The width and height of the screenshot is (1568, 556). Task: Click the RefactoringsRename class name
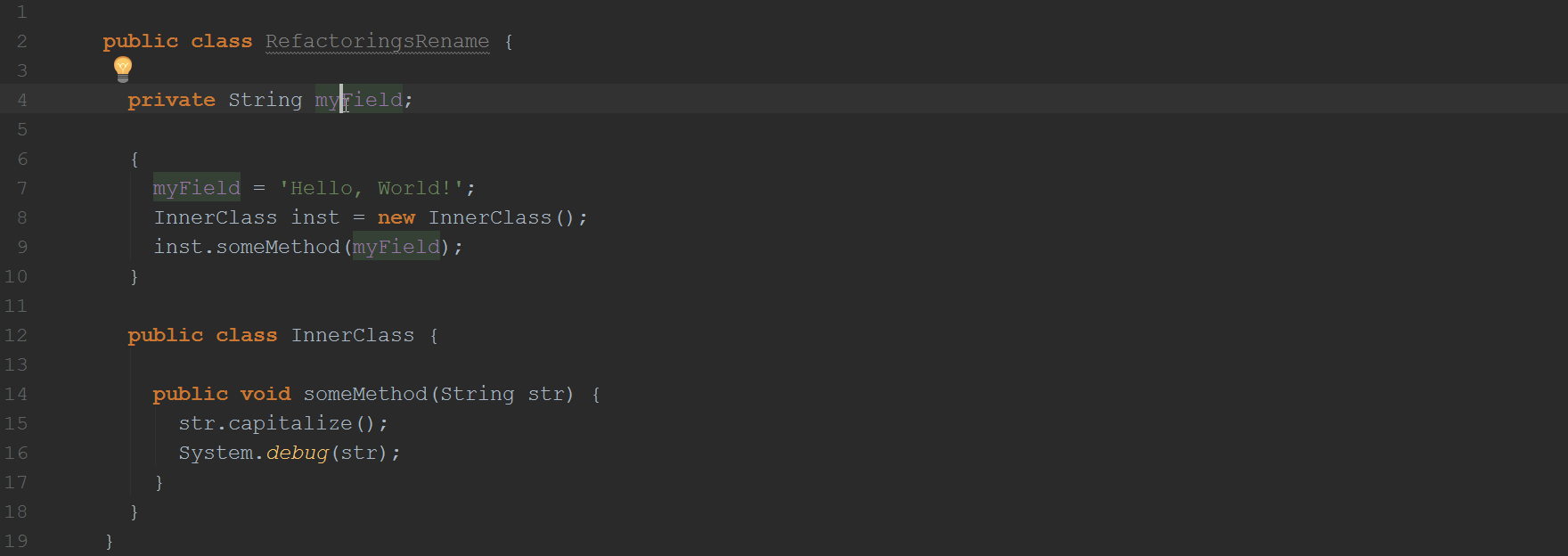[377, 41]
